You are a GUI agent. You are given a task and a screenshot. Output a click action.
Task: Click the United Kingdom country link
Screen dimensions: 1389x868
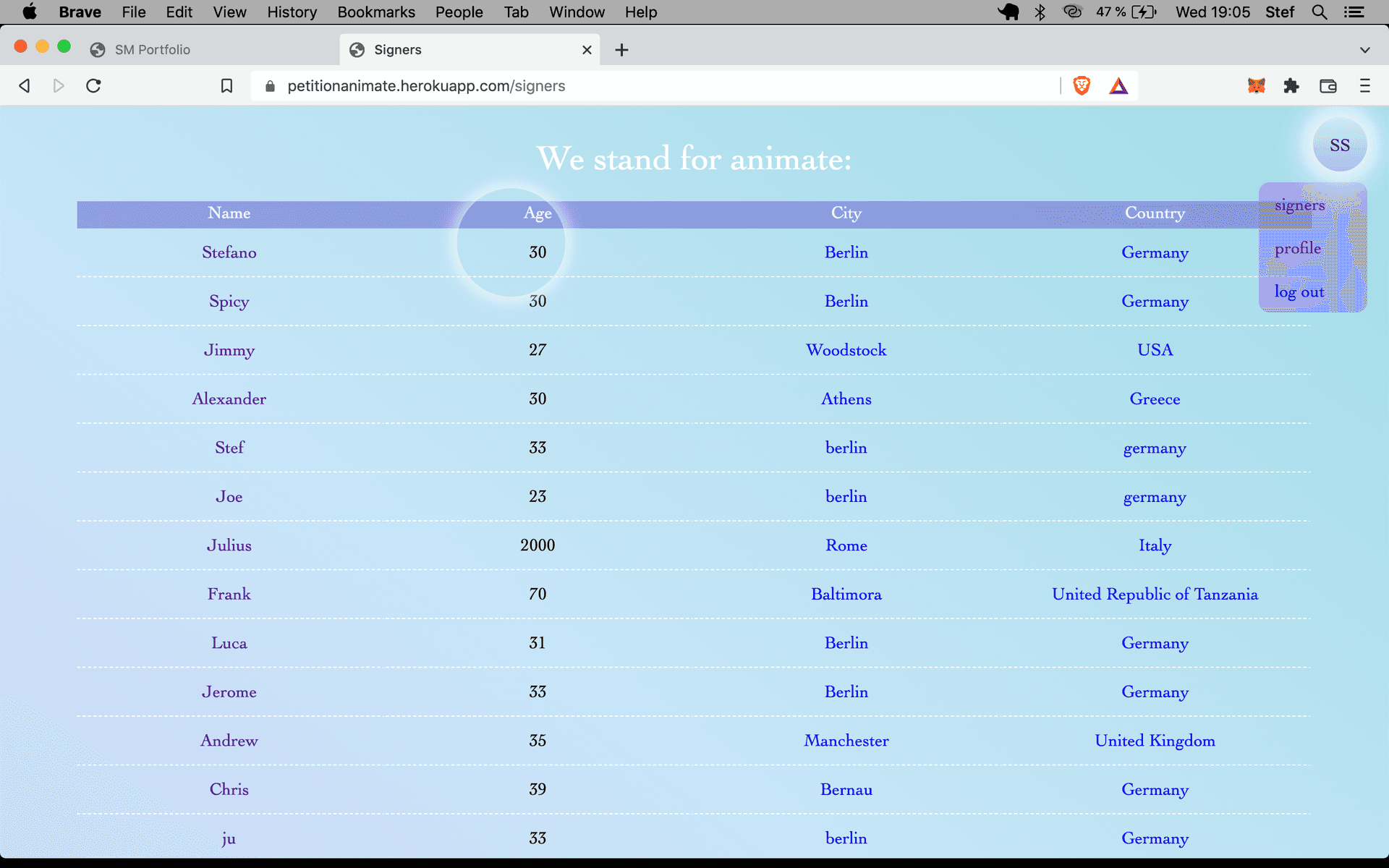(1154, 741)
